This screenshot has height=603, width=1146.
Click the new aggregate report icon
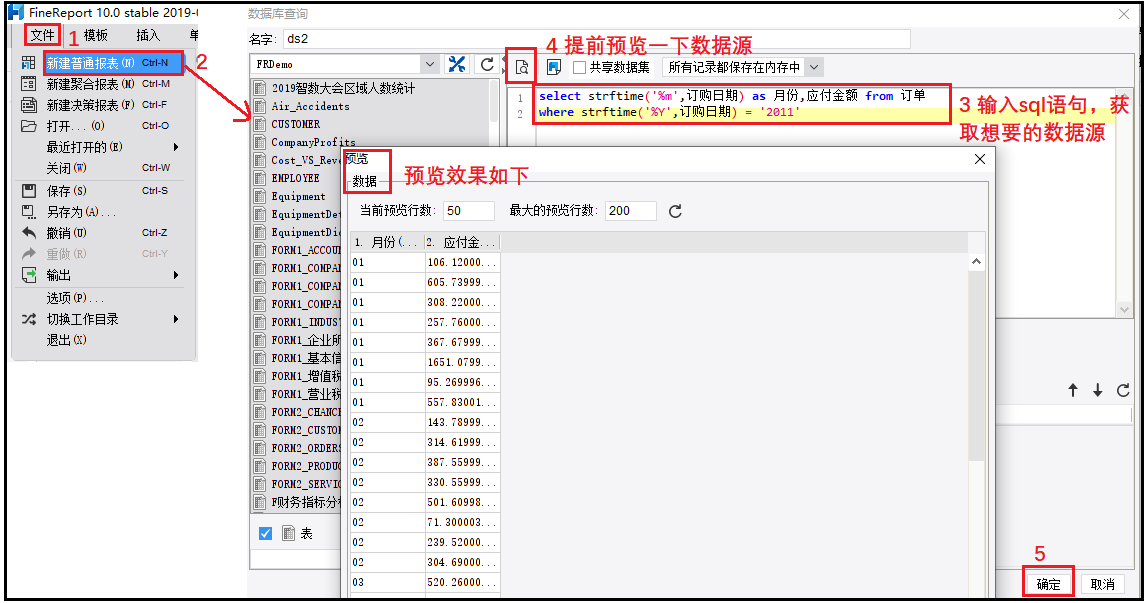tap(29, 84)
